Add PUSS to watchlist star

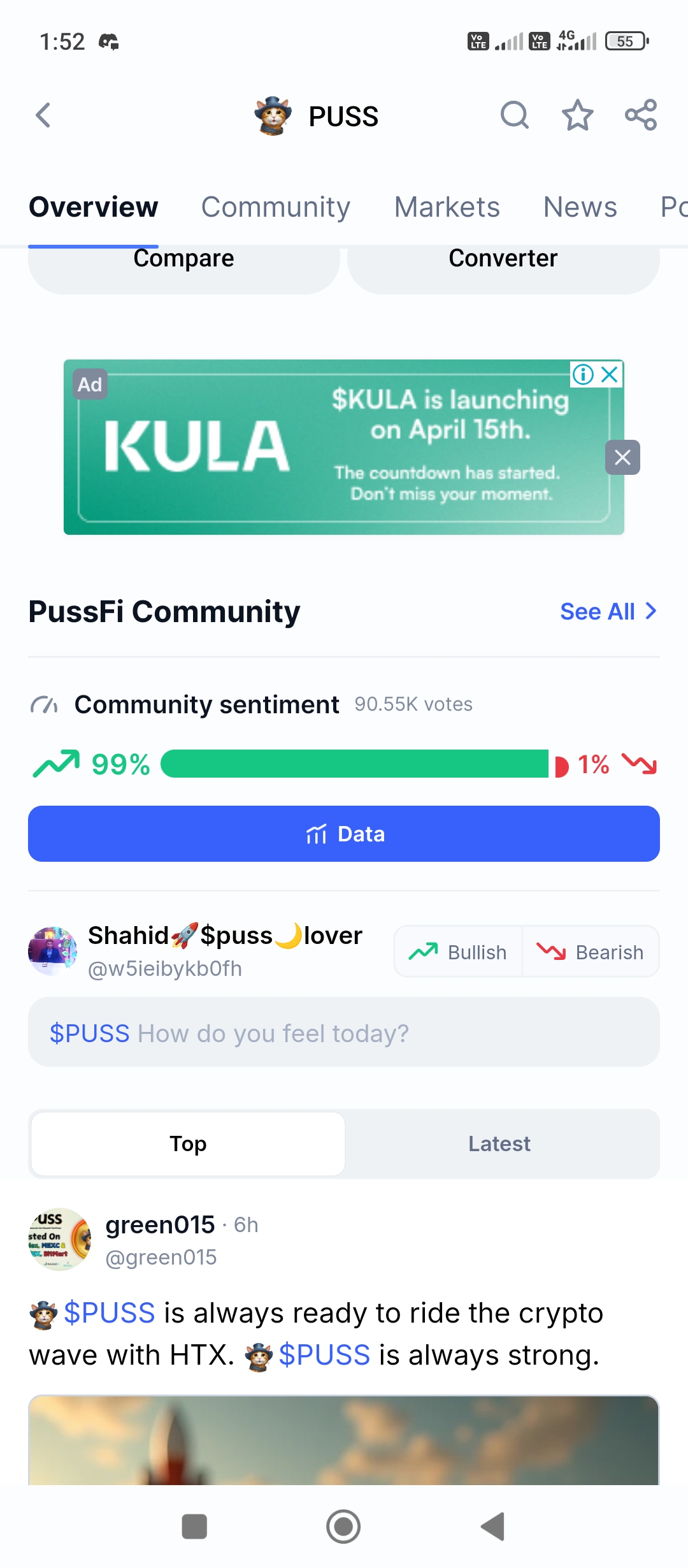click(577, 115)
